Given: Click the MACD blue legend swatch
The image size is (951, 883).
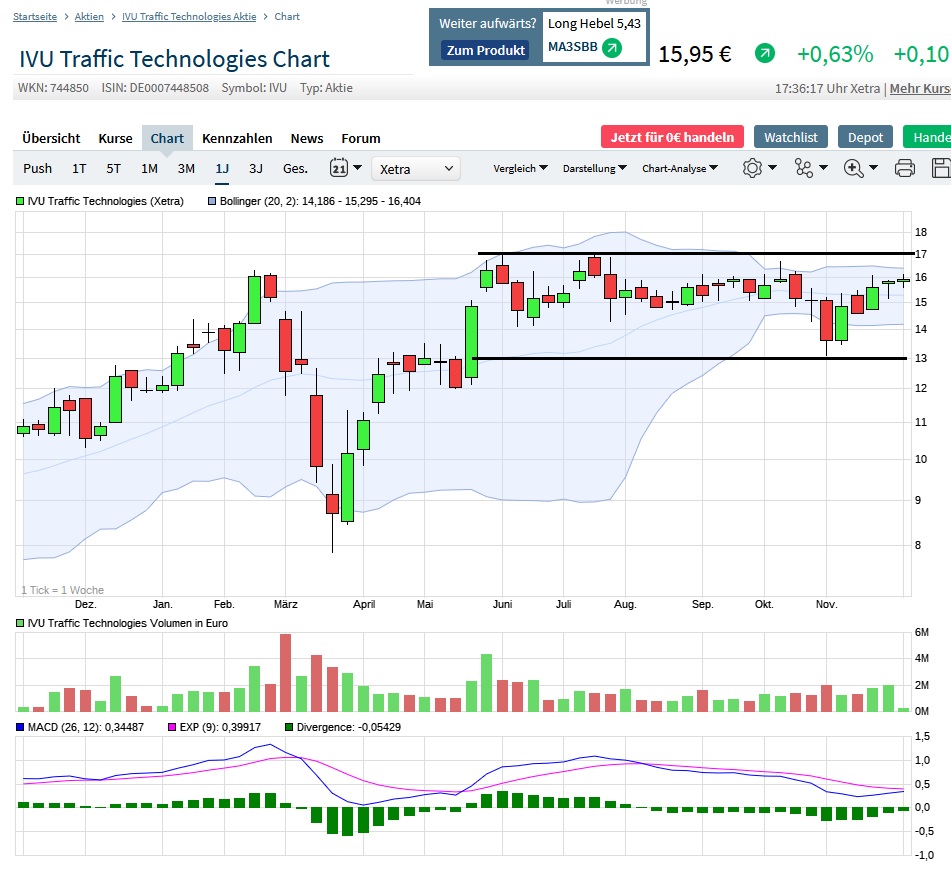Looking at the screenshot, I should pyautogui.click(x=20, y=727).
